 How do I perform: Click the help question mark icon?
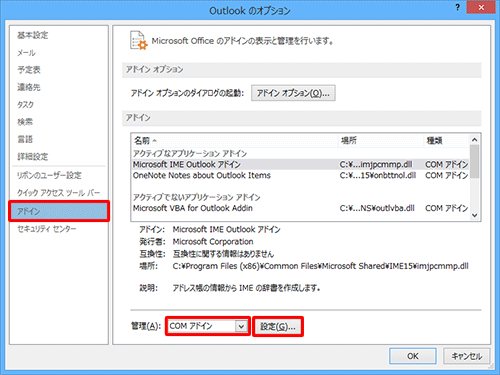(458, 7)
